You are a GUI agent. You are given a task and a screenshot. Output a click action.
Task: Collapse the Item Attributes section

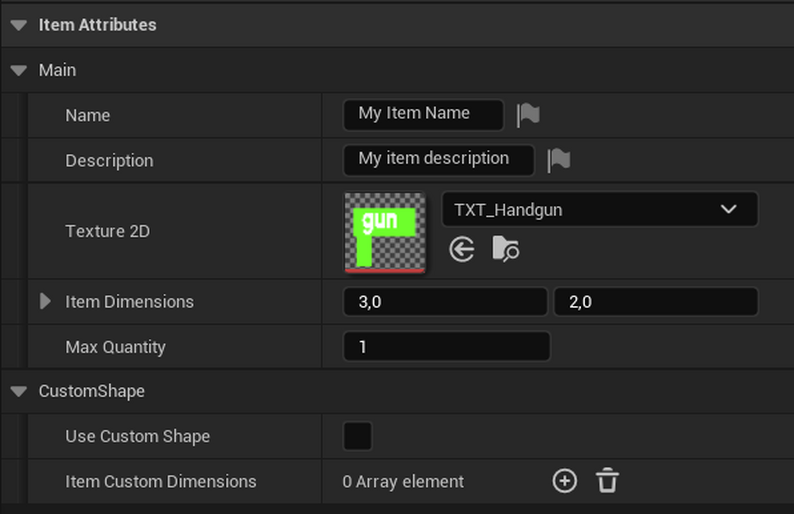pyautogui.click(x=19, y=25)
